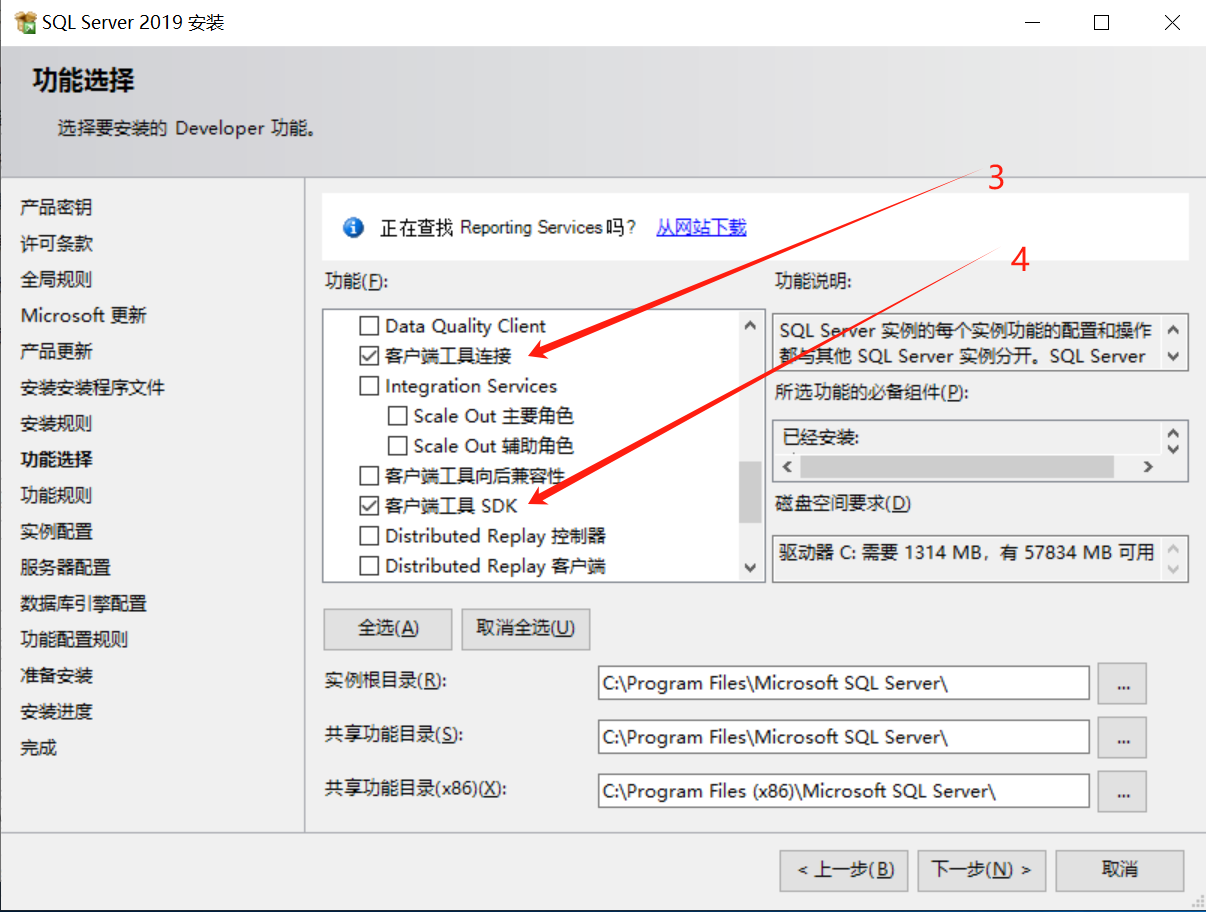Image resolution: width=1206 pixels, height=912 pixels.
Task: Browse for the 实例根目录 folder
Action: 1121,684
